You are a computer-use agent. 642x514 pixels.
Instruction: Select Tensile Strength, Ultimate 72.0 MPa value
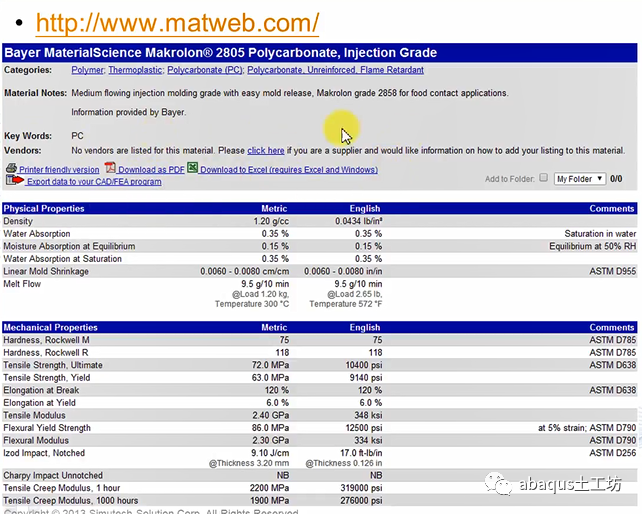pos(270,365)
